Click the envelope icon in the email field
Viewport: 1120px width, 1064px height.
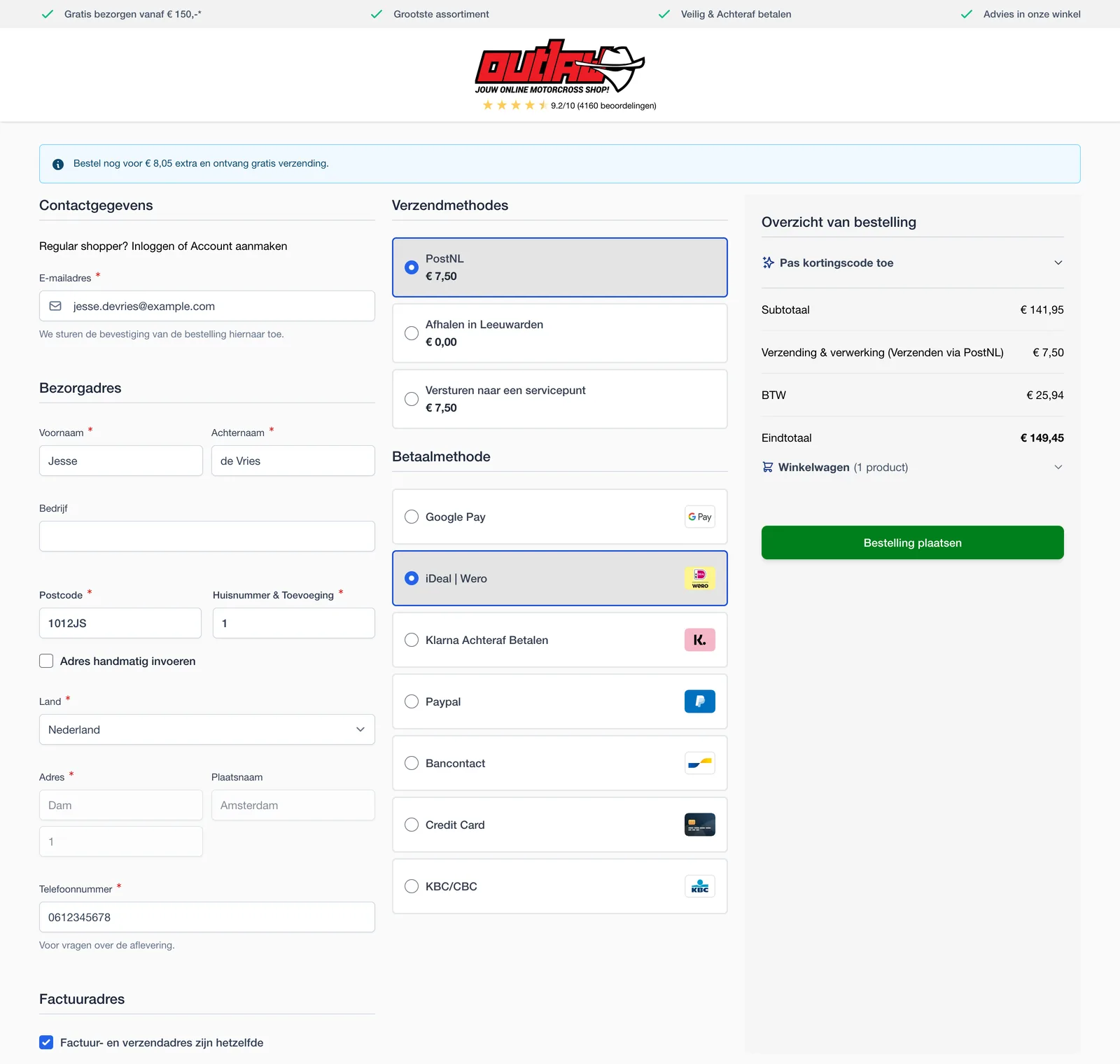coord(55,306)
